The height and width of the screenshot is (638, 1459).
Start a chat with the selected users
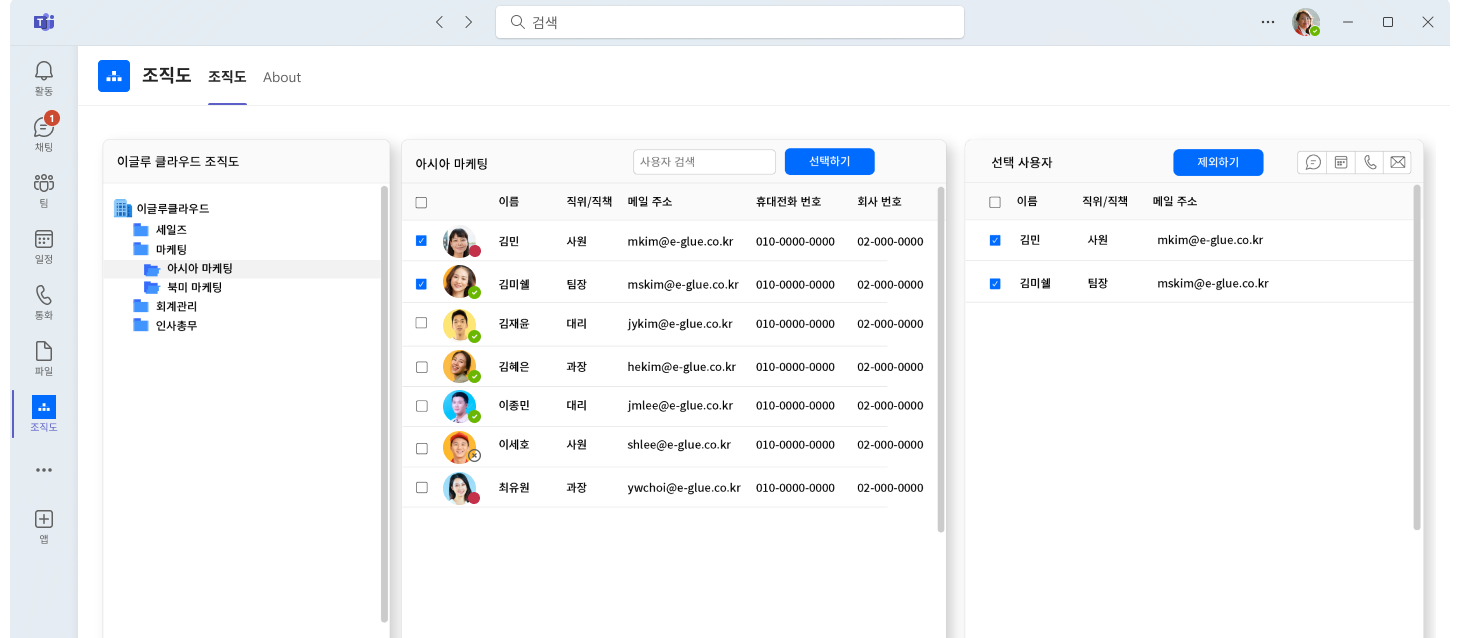click(x=1313, y=162)
